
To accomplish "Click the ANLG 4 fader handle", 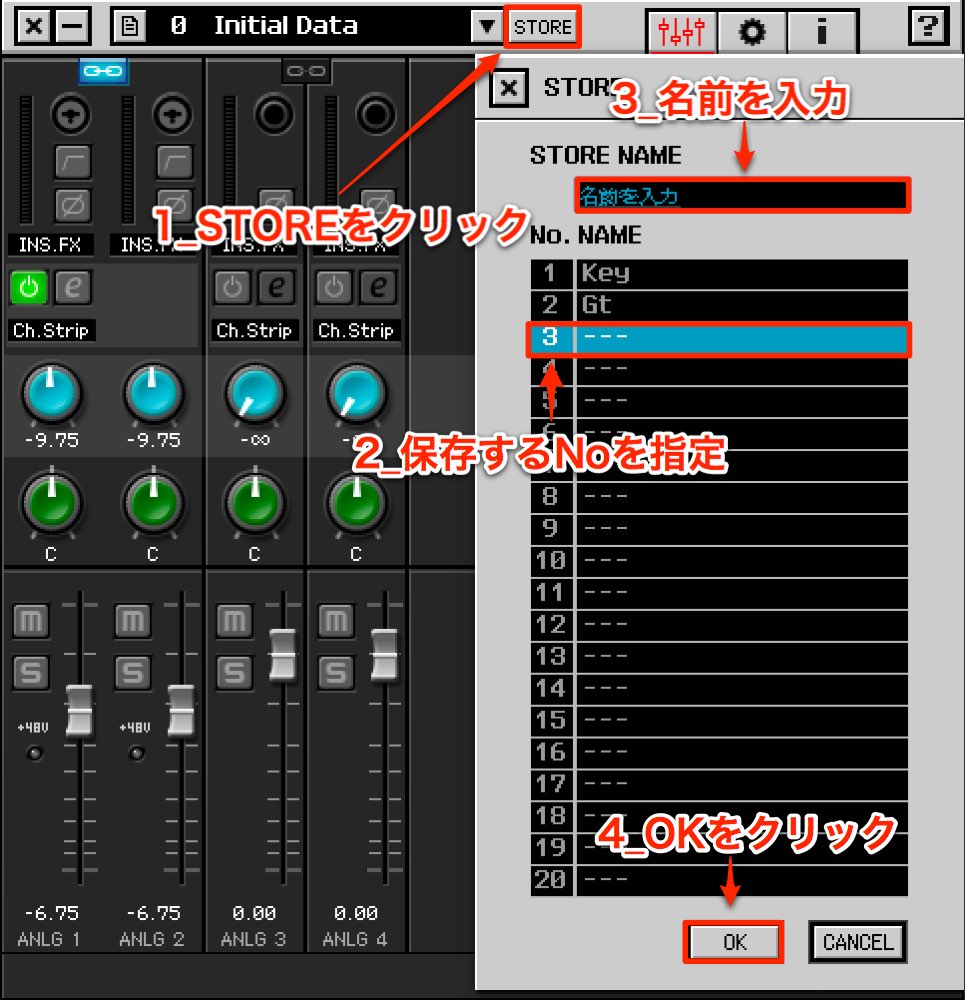I will click(384, 654).
